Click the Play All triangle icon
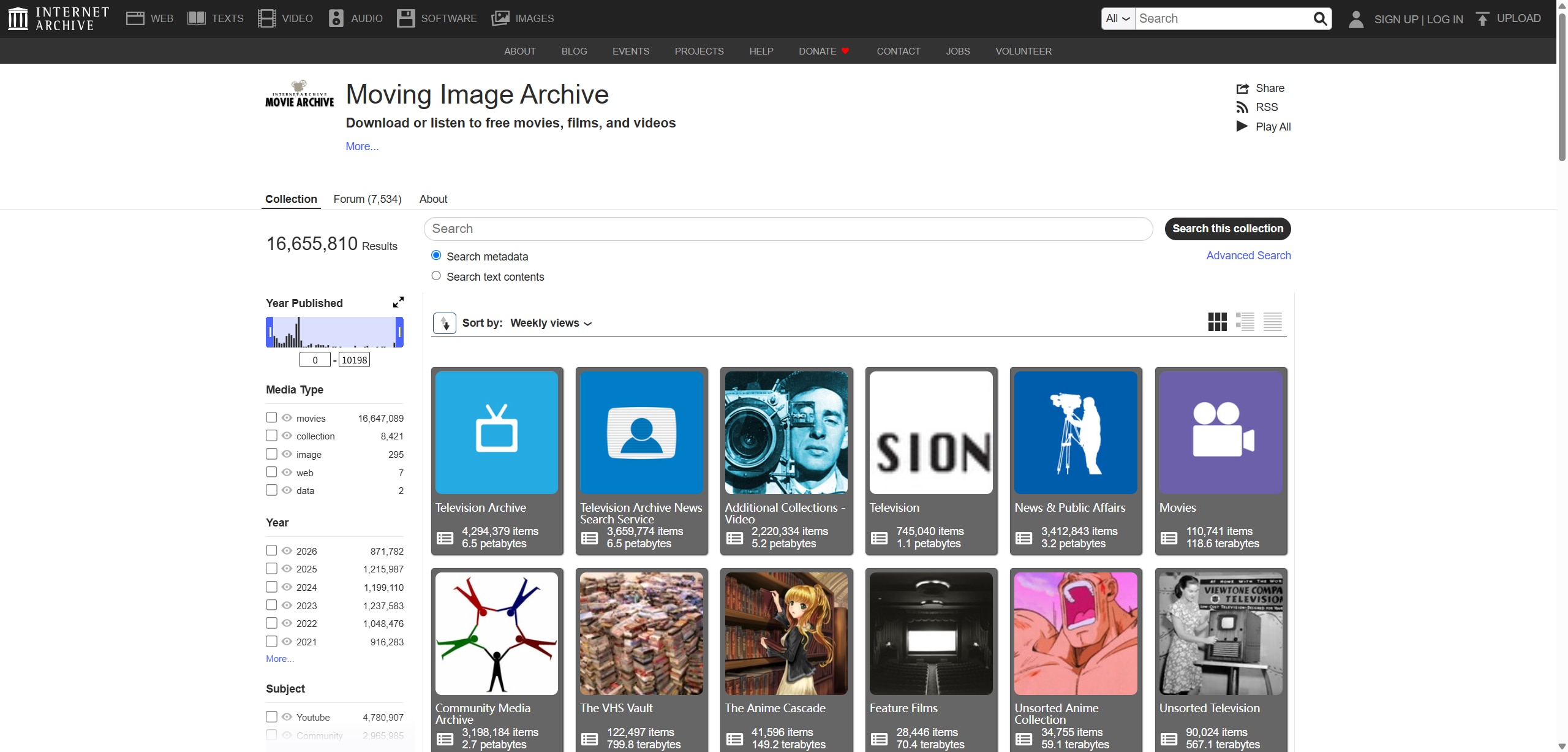The height and width of the screenshot is (752, 1568). 1242,126
